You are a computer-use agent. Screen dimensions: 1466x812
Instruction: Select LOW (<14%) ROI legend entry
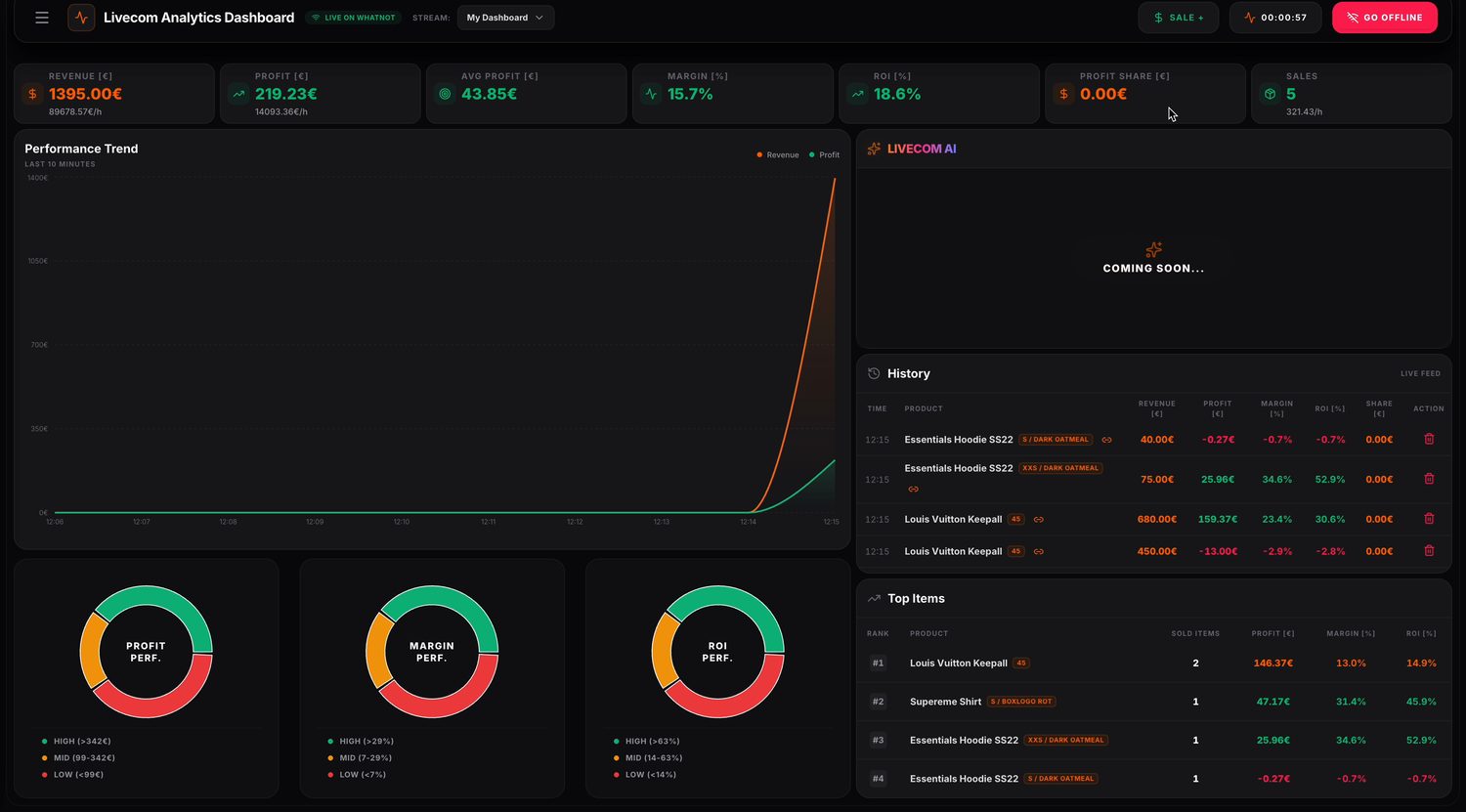point(644,774)
